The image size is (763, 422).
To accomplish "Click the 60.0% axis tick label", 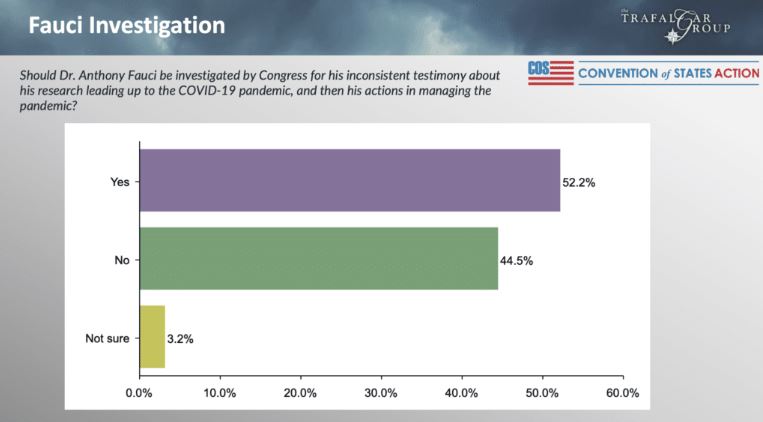I will (622, 393).
